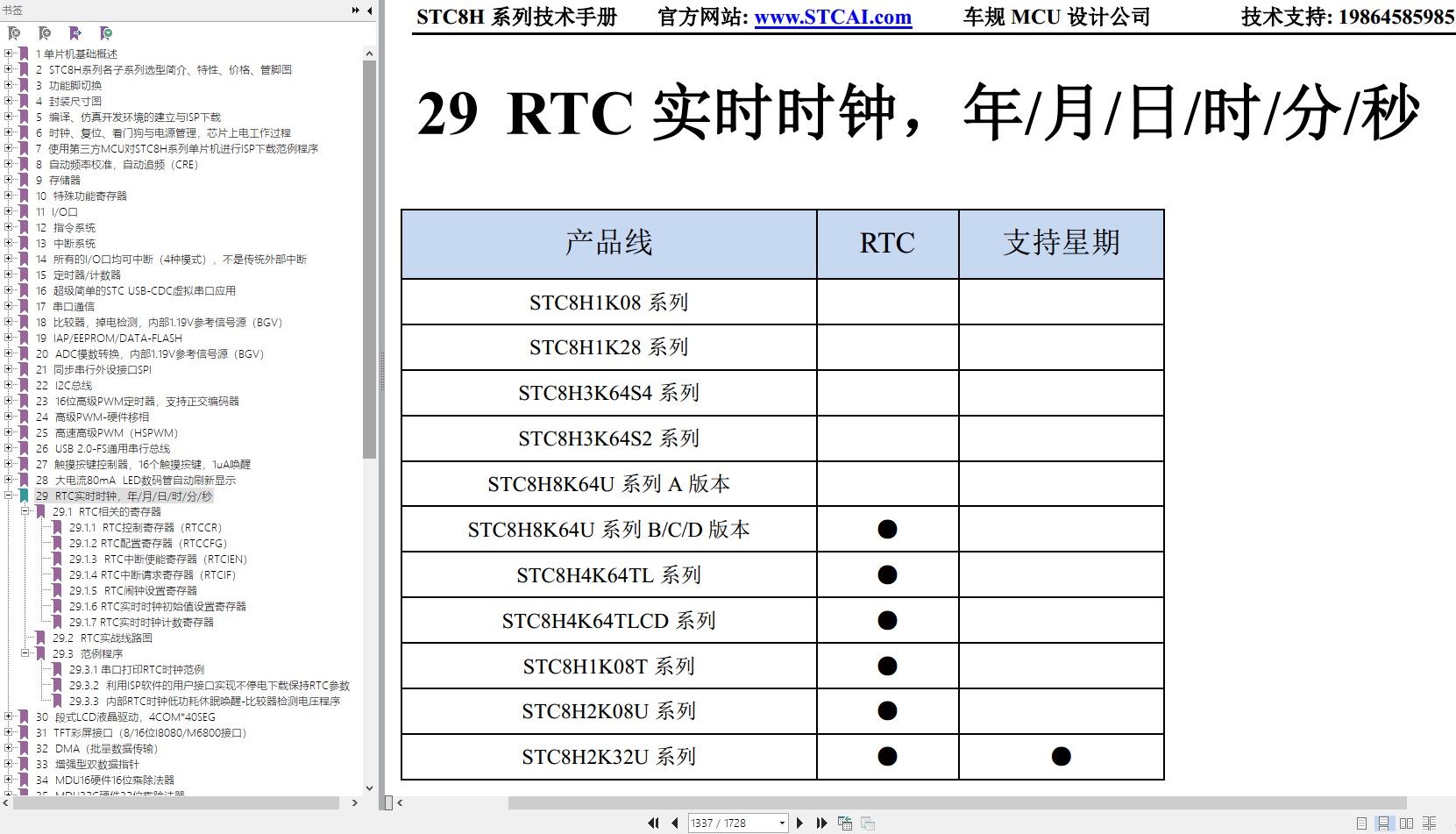Click table cell STC8H4K64TLCD 系列
Viewport: 1456px width, 834px height.
[x=609, y=621]
